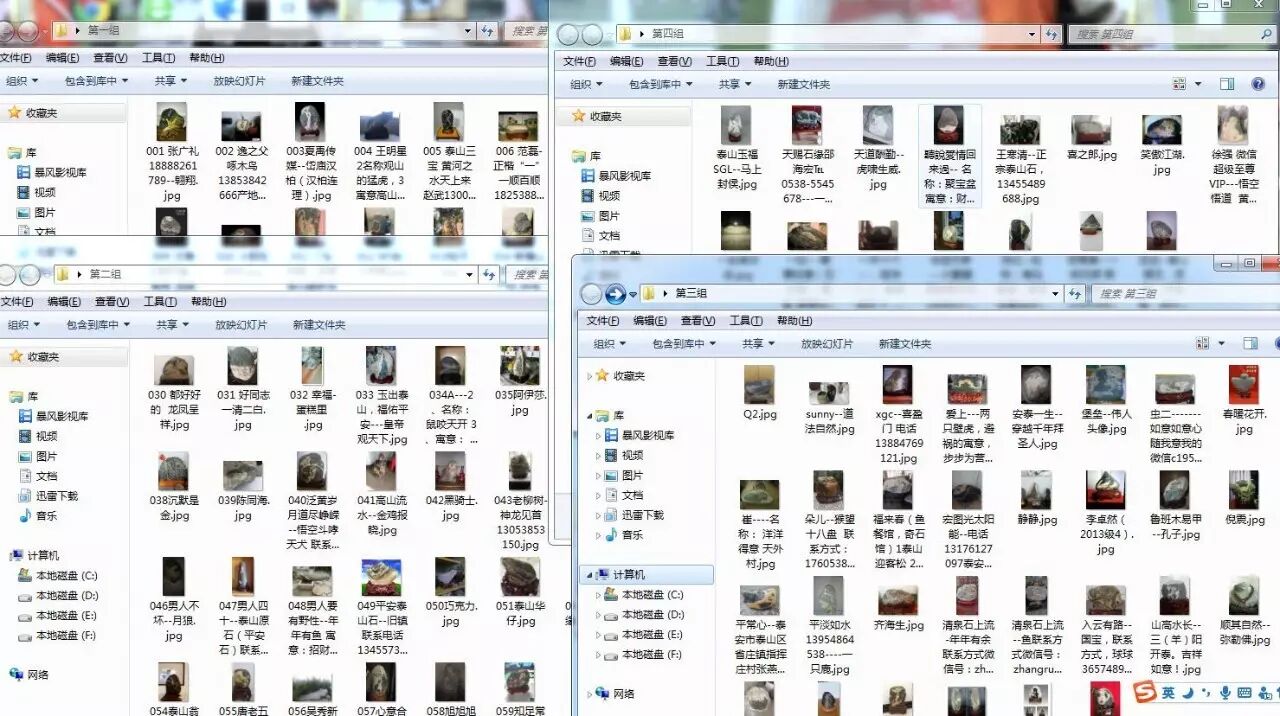This screenshot has height=716, width=1280.
Task: Toggle Sogou punctuation mode
Action: pos(1207,693)
